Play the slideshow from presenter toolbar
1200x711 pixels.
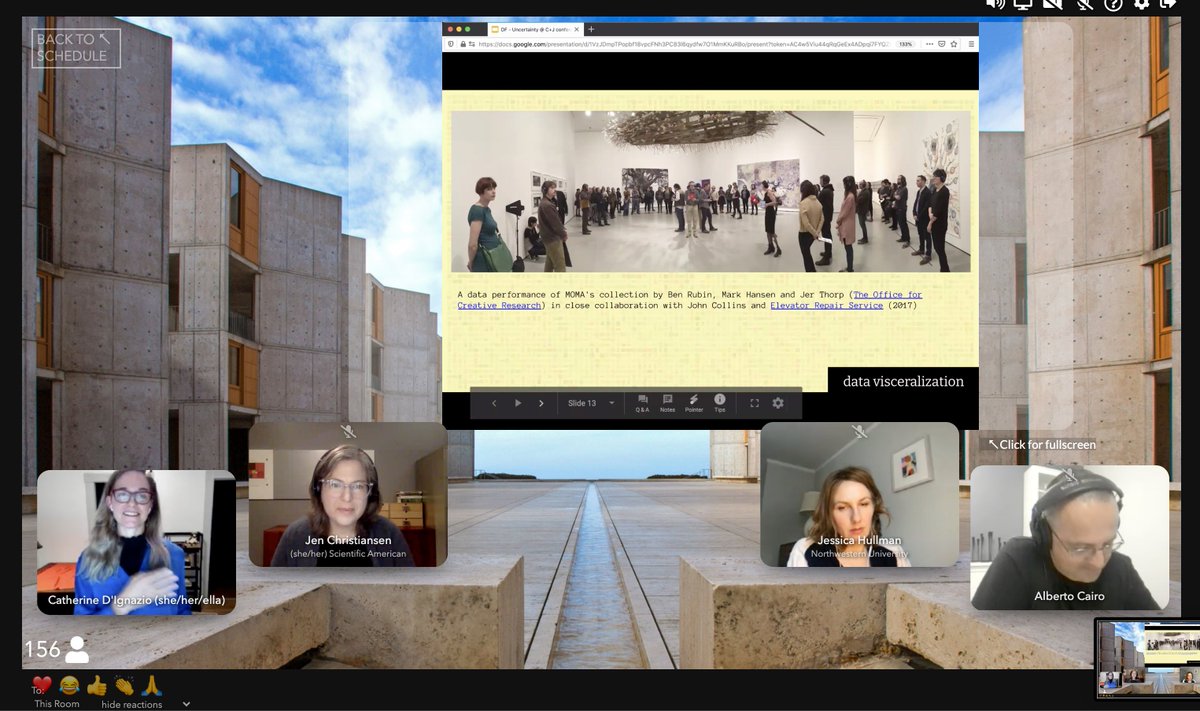coord(518,403)
